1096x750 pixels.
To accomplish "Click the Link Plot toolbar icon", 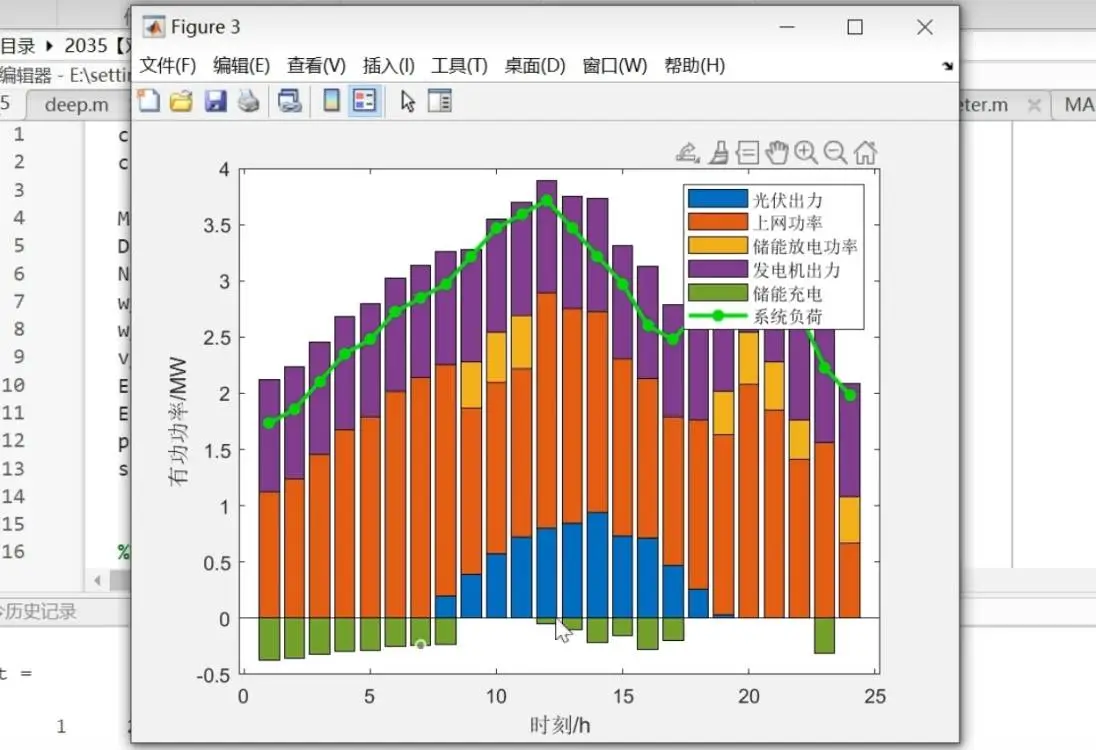I will tap(289, 101).
